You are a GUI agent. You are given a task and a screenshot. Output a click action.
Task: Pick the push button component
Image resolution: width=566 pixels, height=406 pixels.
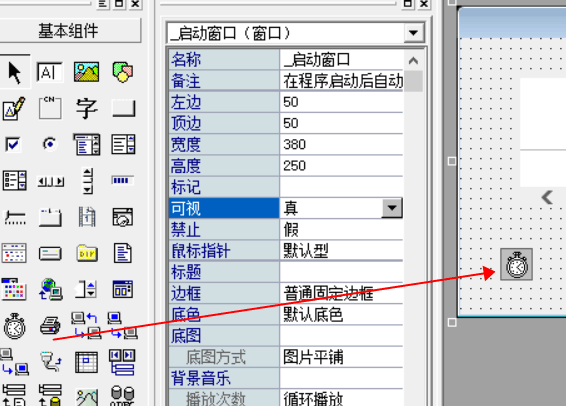click(123, 108)
